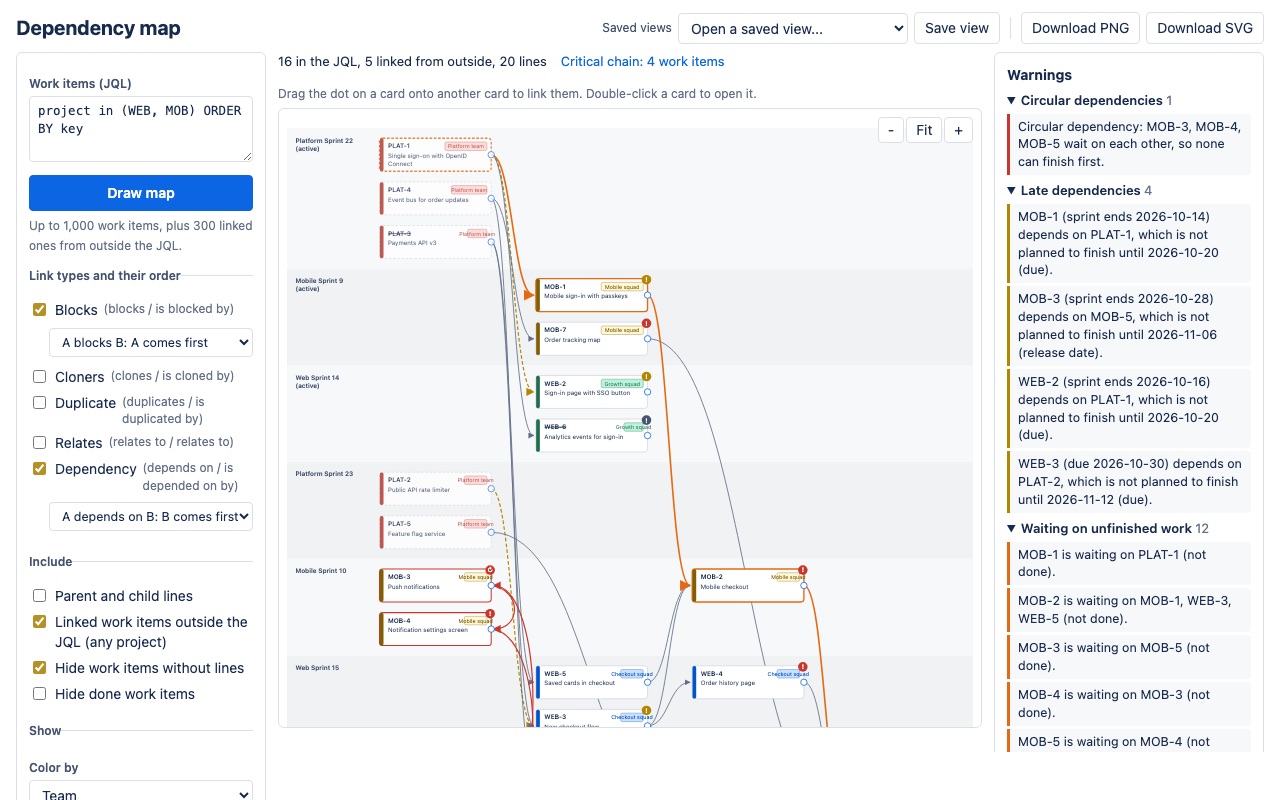The height and width of the screenshot is (800, 1280).
Task: Click the link dot on PLAT-4 card
Action: 491,199
